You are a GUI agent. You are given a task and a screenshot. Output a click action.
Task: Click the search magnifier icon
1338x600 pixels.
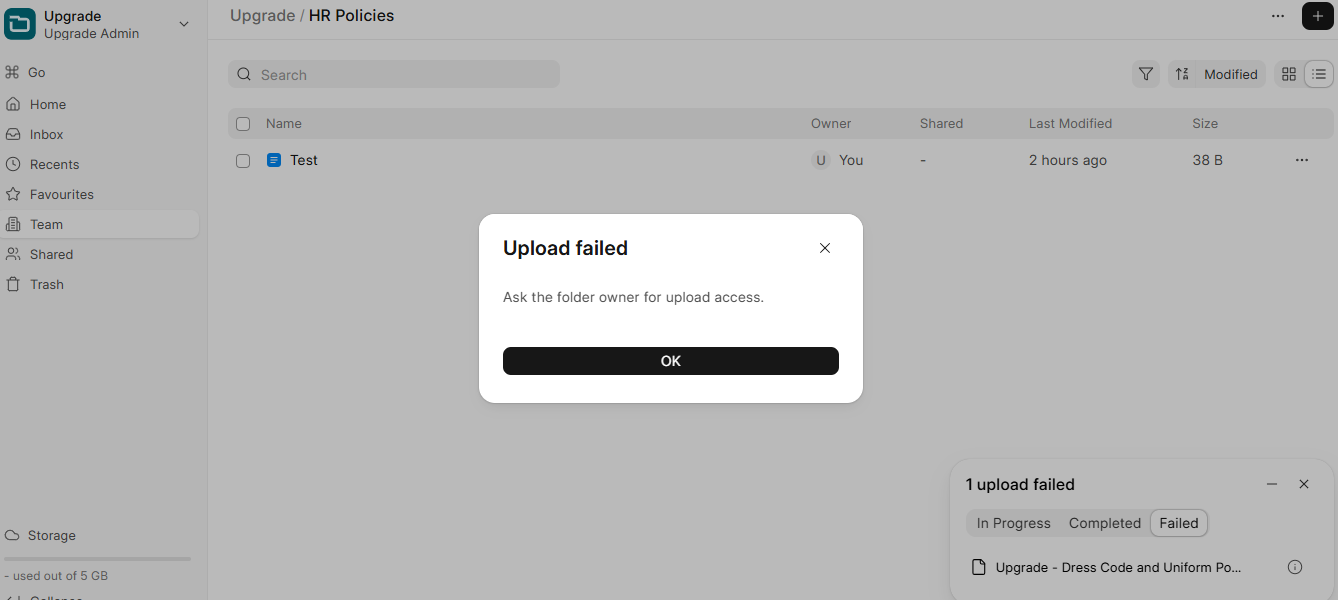[244, 74]
